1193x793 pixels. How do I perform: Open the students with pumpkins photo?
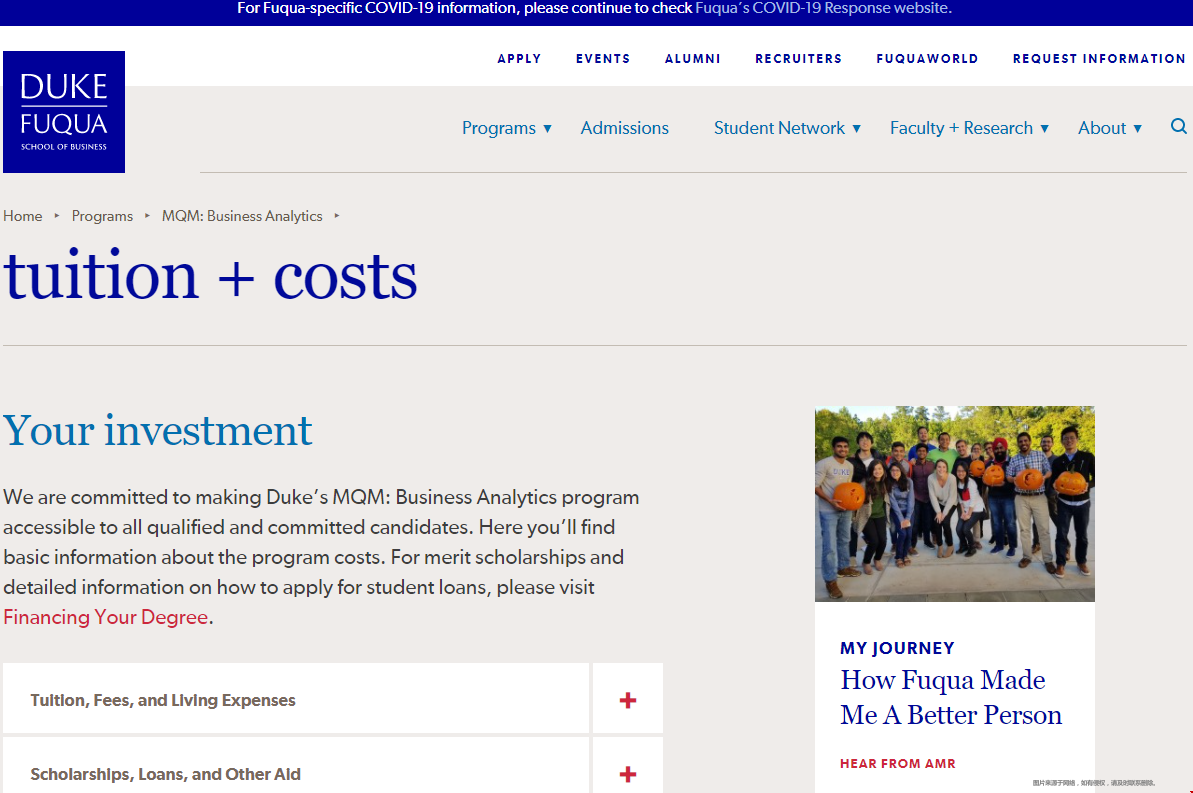(x=954, y=503)
